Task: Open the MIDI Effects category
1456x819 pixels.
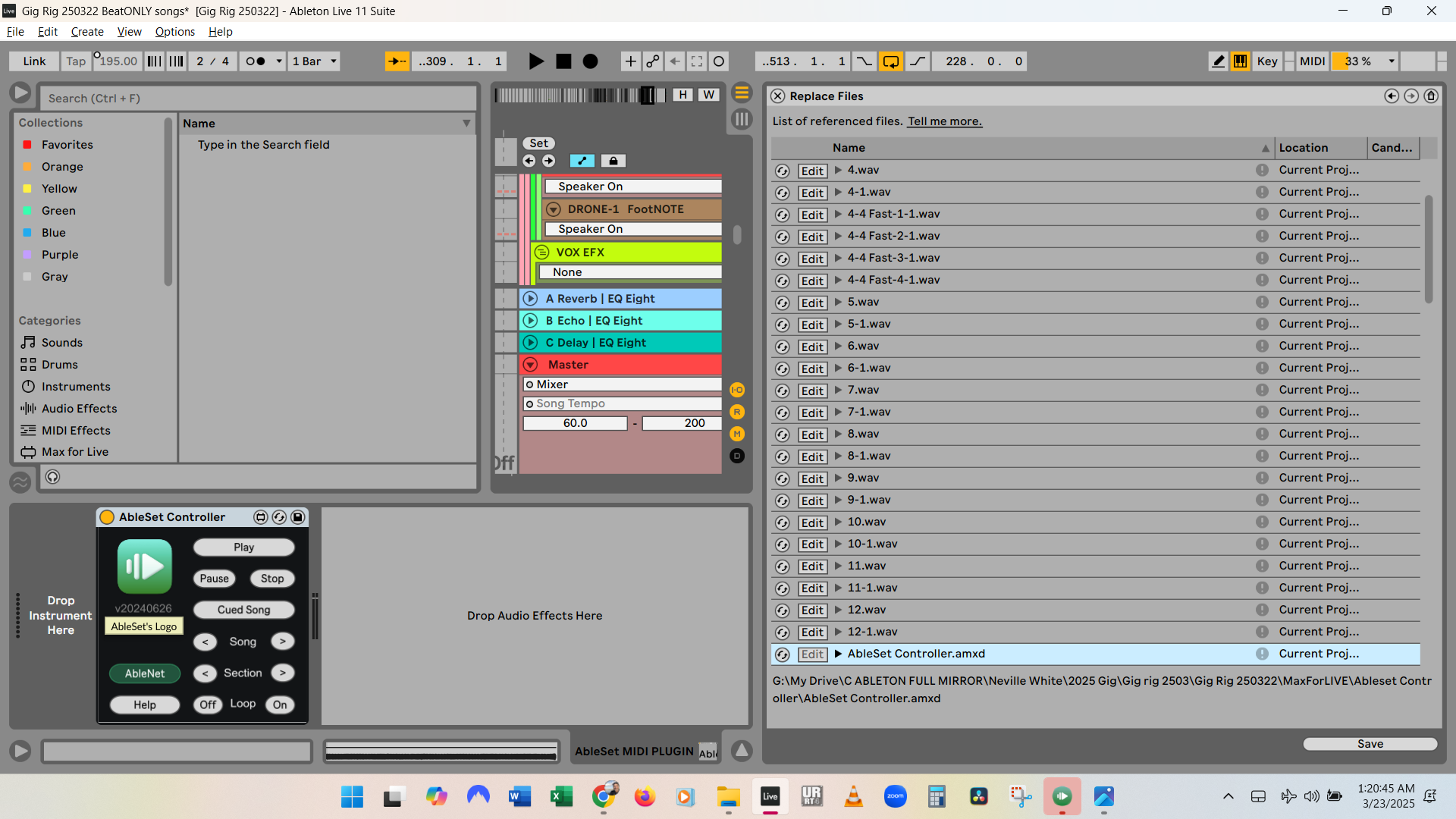Action: point(76,431)
